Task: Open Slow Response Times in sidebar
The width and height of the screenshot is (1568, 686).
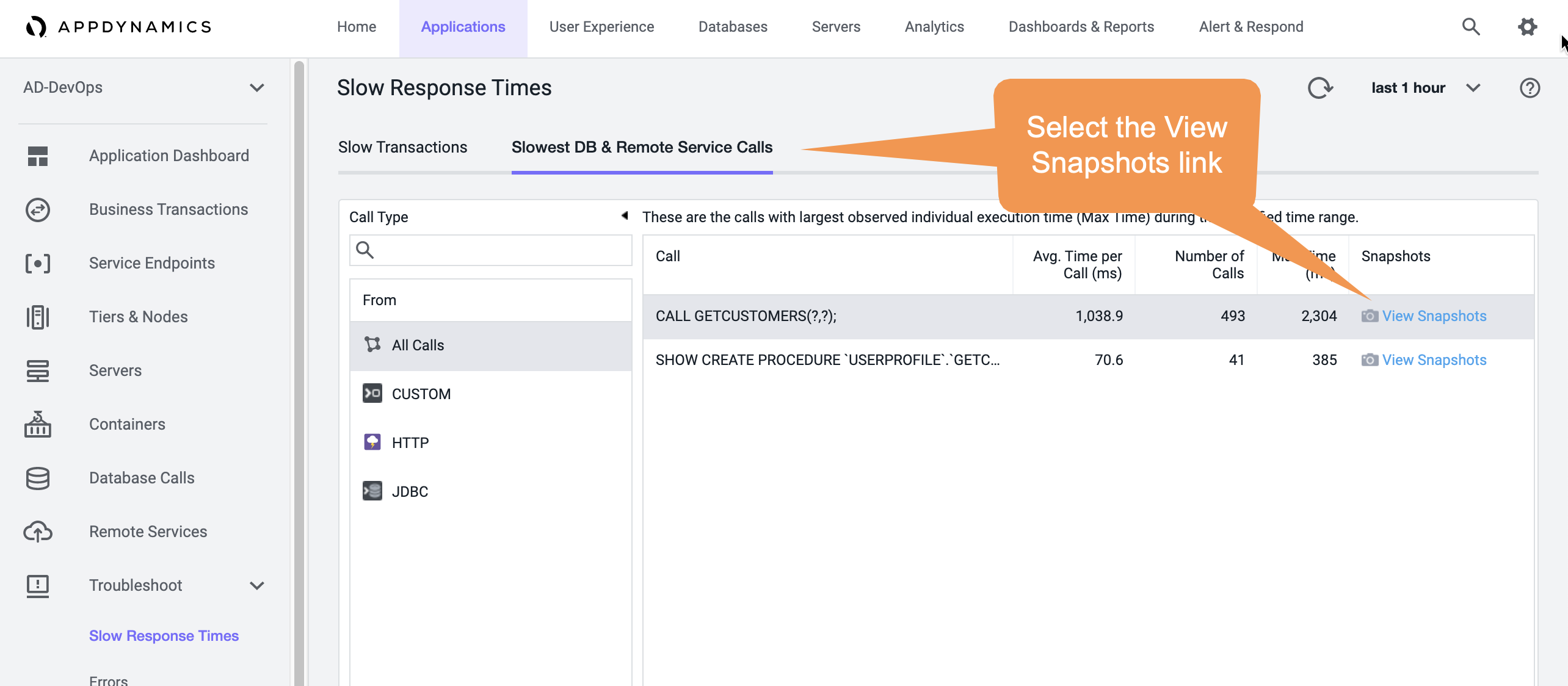Action: 164,636
